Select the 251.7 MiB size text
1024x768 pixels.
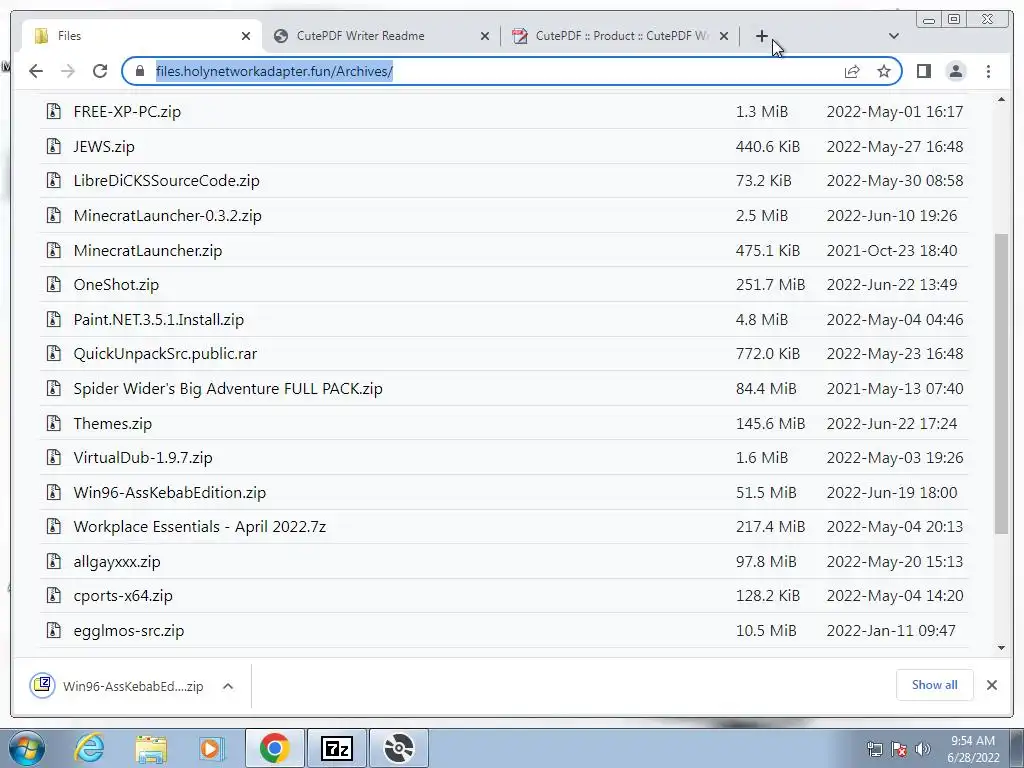(x=770, y=285)
